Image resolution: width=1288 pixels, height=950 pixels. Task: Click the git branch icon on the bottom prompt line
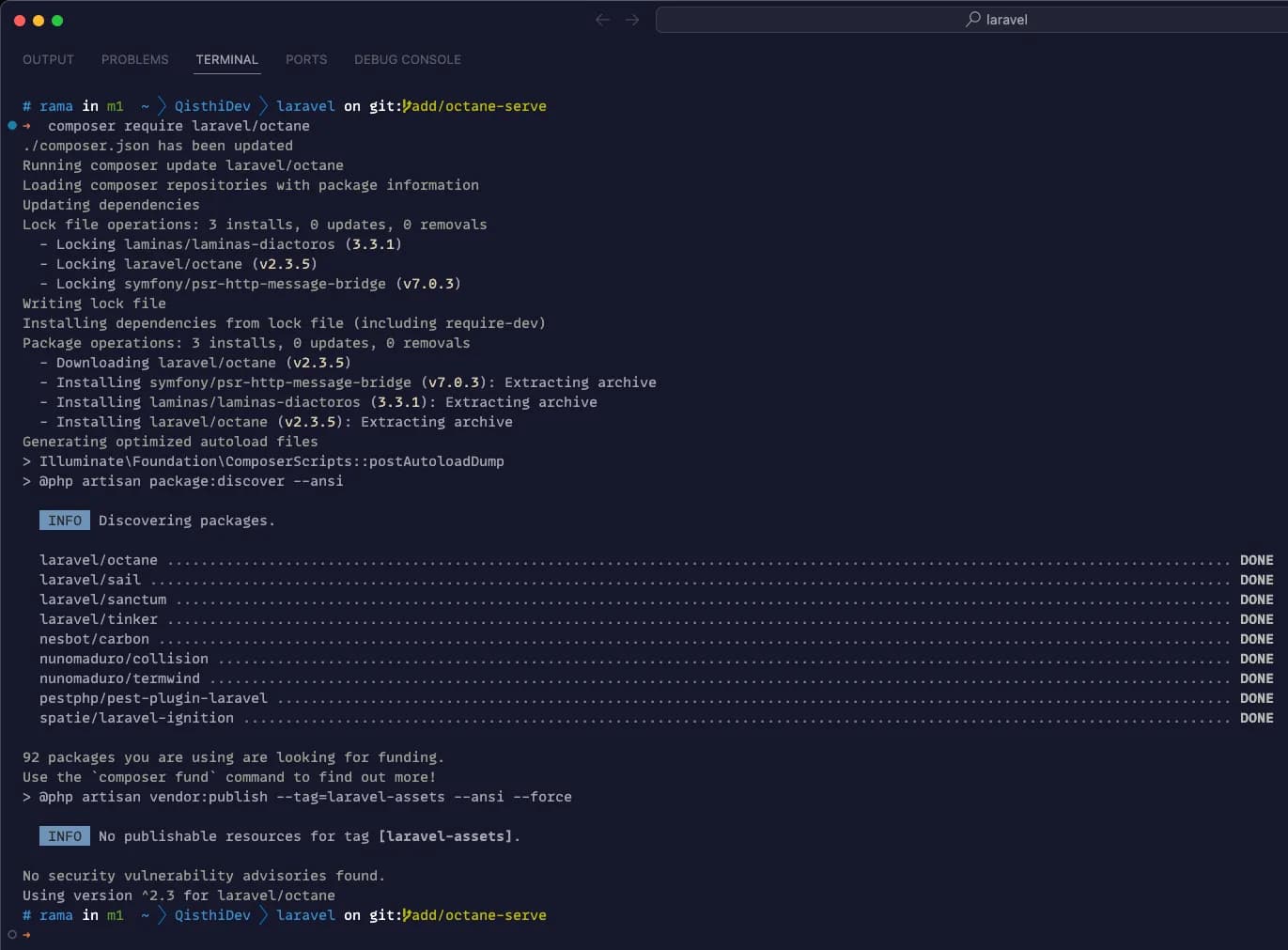point(406,914)
